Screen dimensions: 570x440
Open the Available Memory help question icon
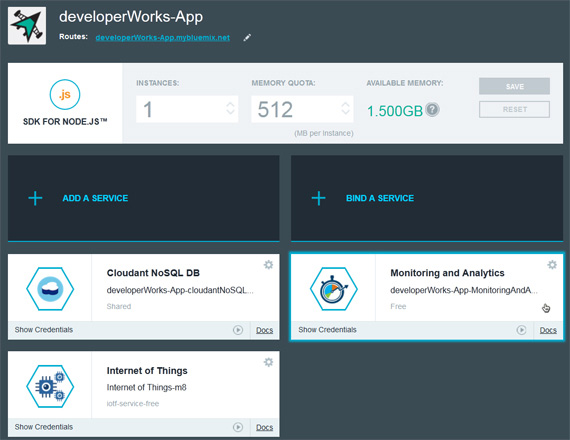coord(433,109)
